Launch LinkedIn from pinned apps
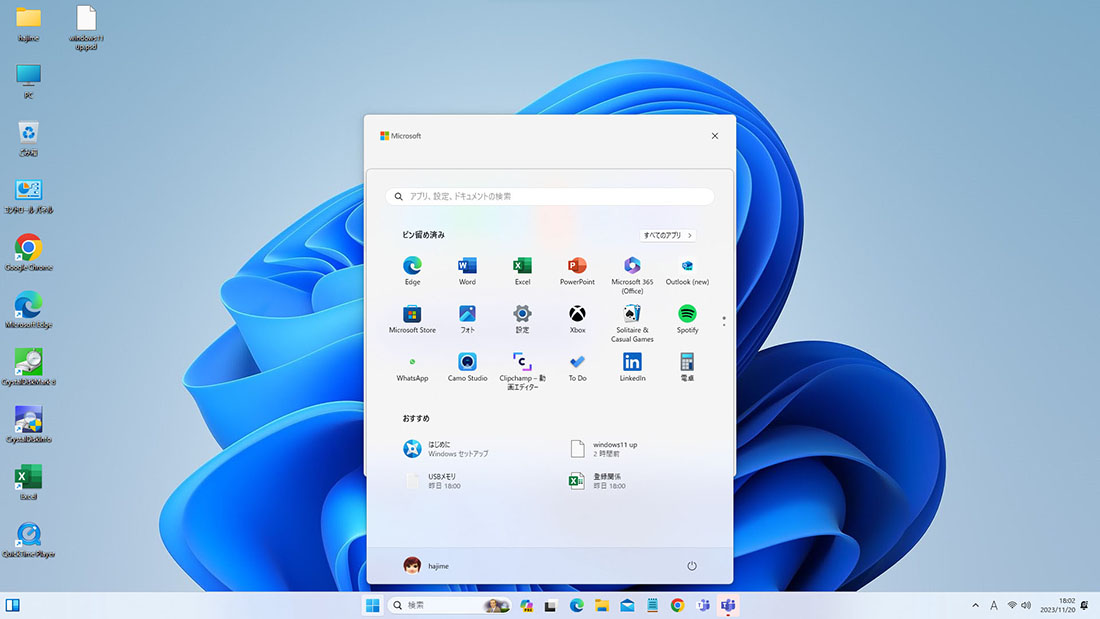The height and width of the screenshot is (619, 1100). [x=632, y=362]
